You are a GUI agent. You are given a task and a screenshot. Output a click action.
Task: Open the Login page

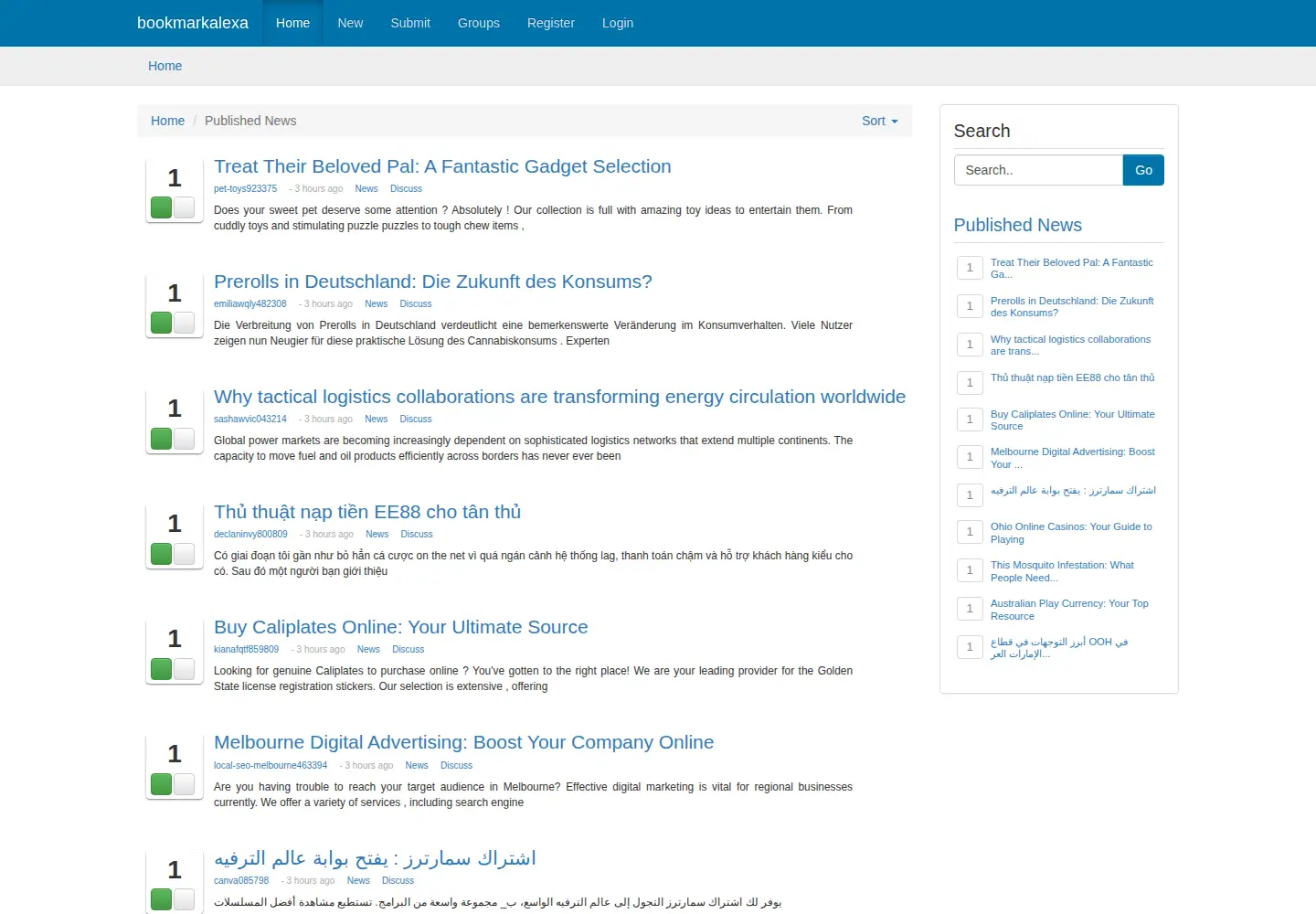tap(618, 23)
